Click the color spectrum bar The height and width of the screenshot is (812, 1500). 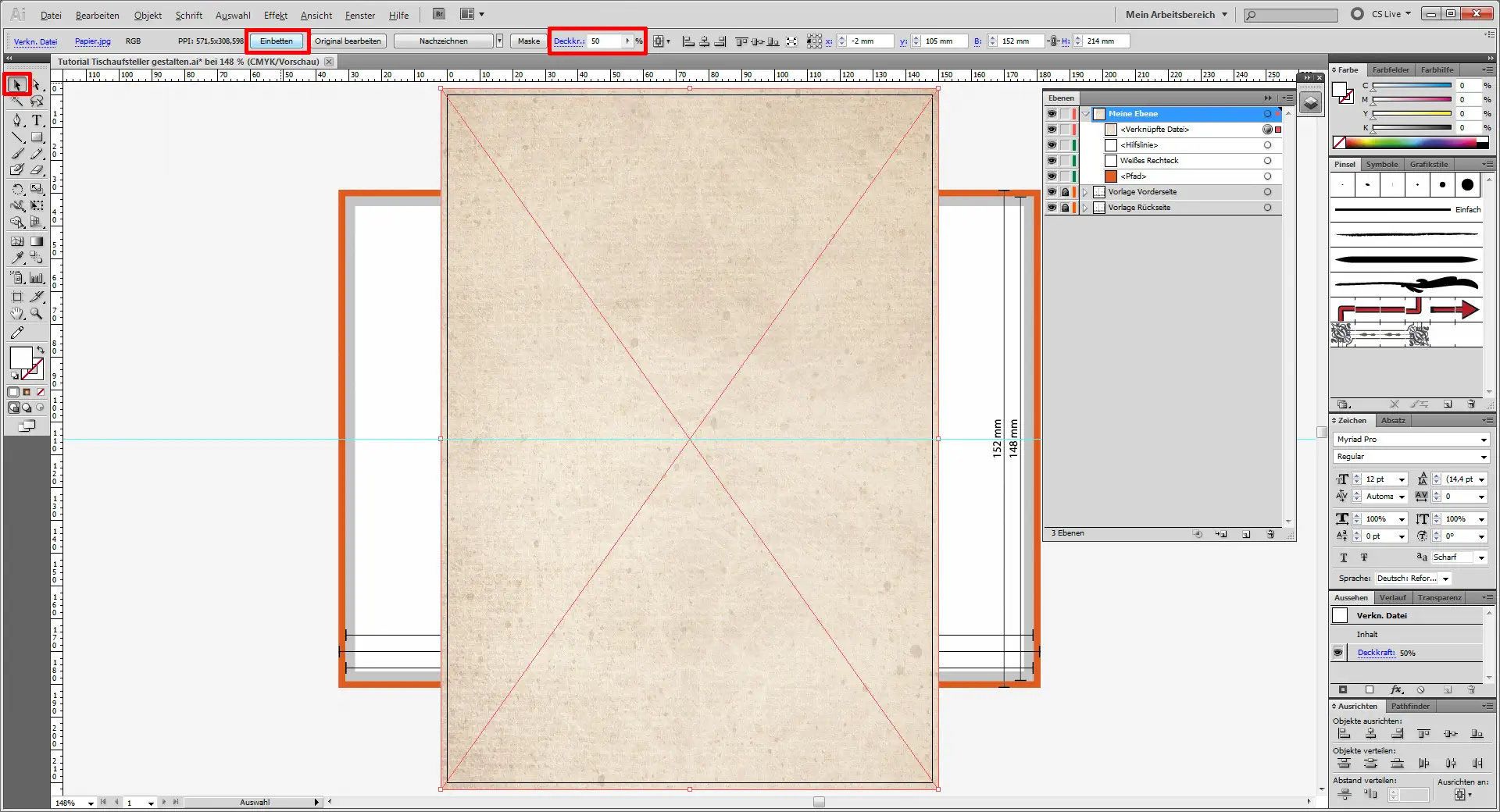pyautogui.click(x=1414, y=143)
